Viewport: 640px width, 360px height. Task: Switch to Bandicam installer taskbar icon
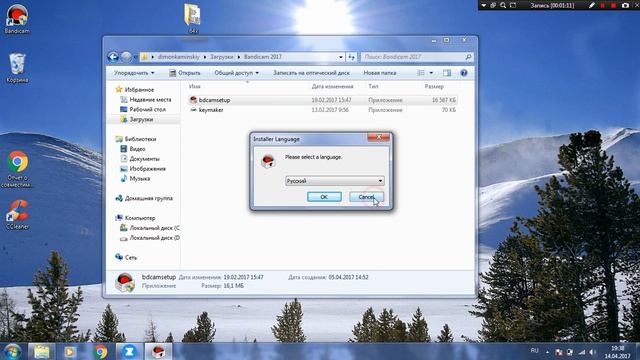(x=158, y=351)
